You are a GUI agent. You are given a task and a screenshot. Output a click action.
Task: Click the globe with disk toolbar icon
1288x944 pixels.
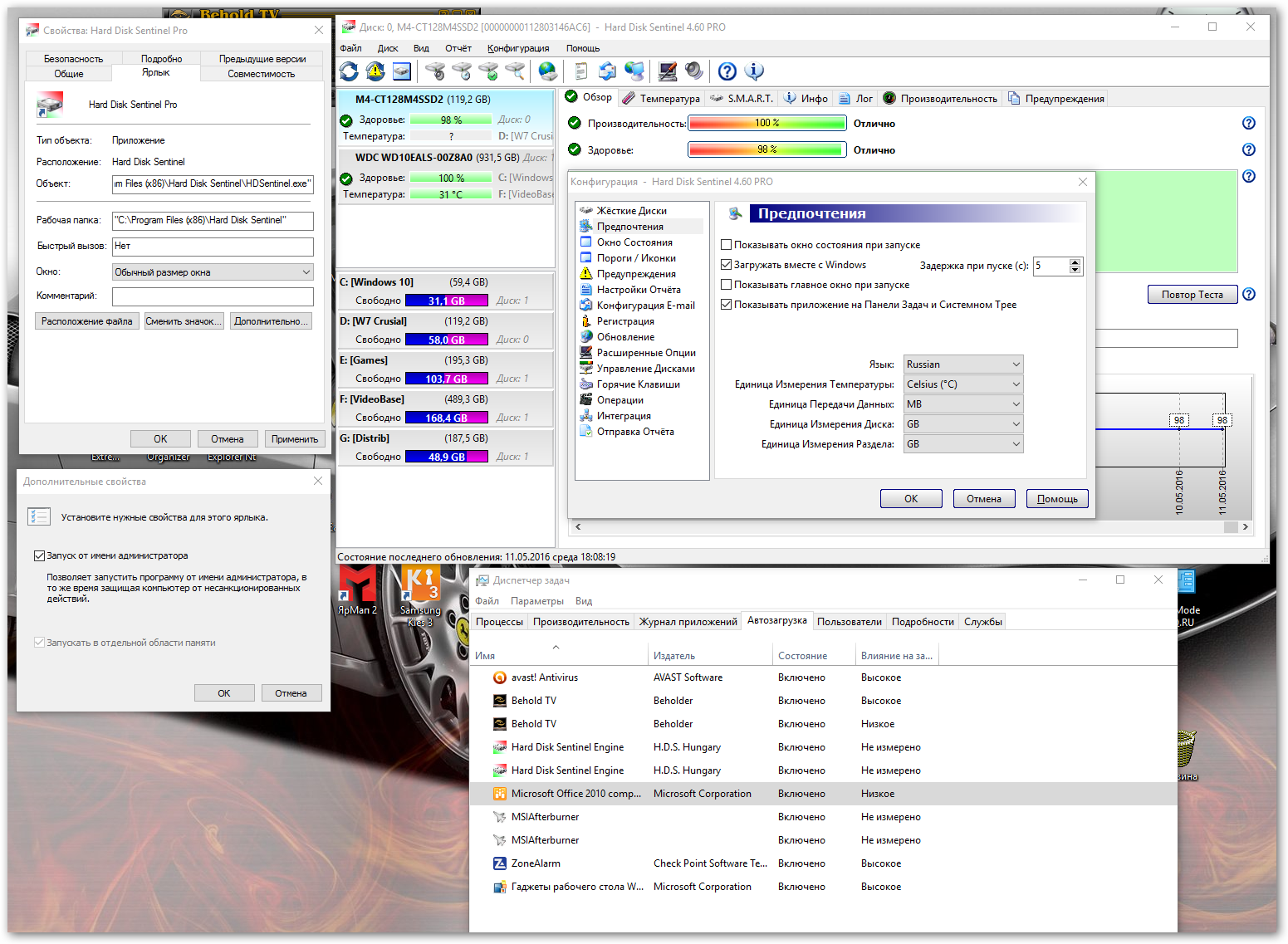[x=548, y=71]
